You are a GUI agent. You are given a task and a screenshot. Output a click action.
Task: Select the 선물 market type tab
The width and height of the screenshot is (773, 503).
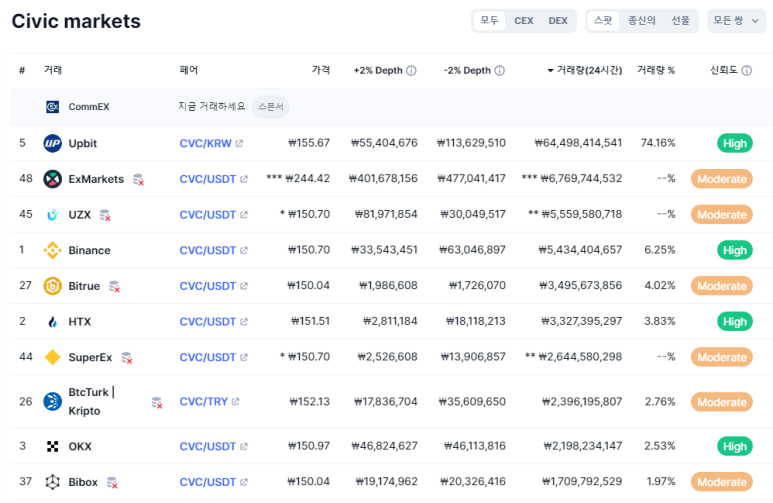680,21
